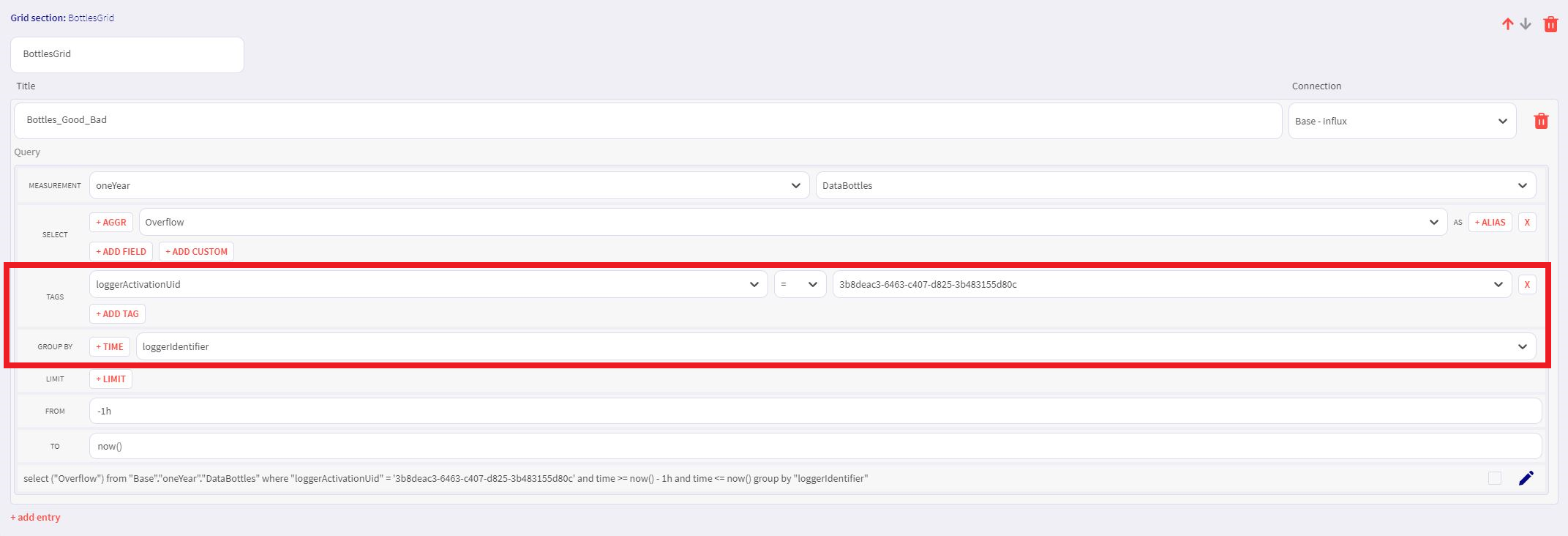Add an aggregation with + AGGR
This screenshot has width=1568, height=536.
pos(111,222)
